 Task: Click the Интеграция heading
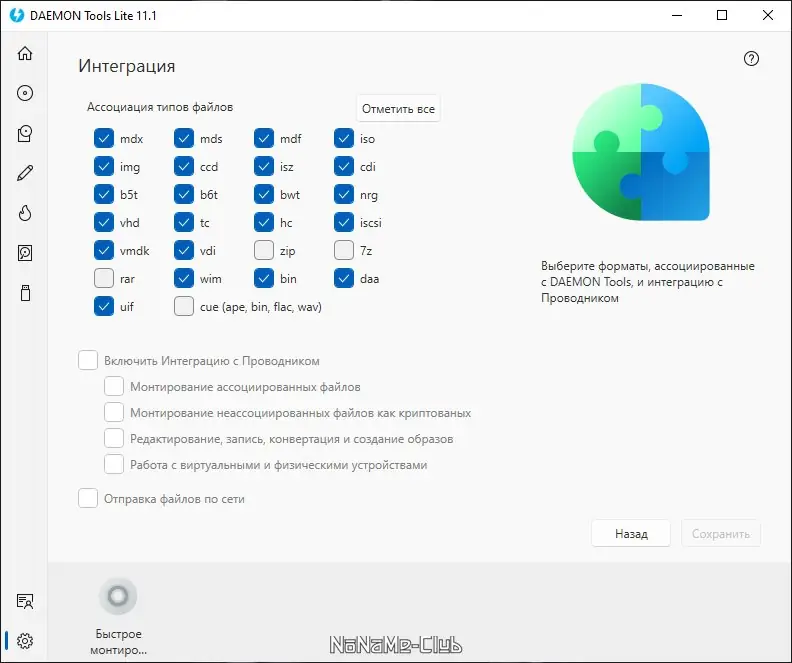126,66
